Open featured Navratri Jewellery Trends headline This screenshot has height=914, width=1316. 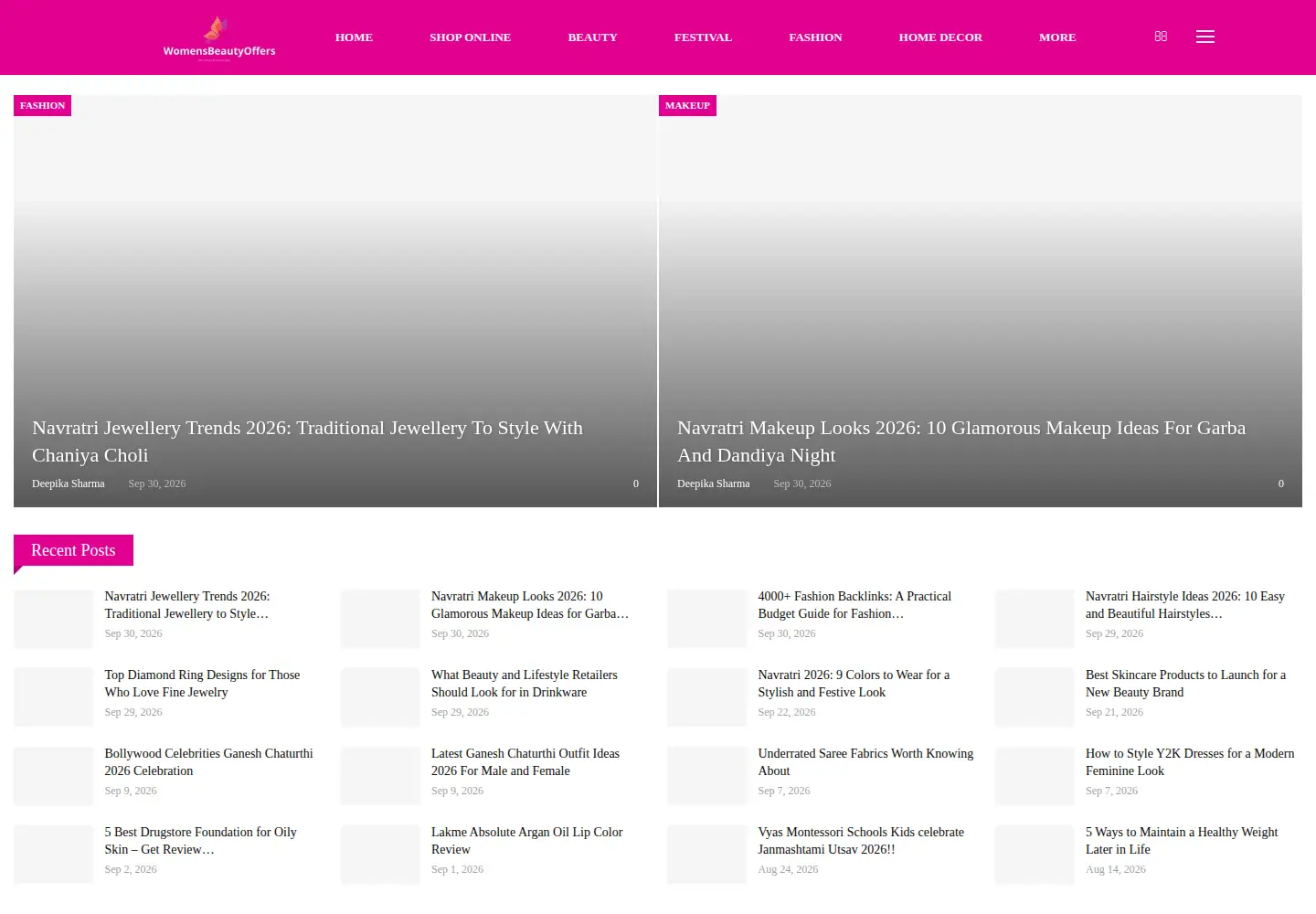click(x=307, y=441)
